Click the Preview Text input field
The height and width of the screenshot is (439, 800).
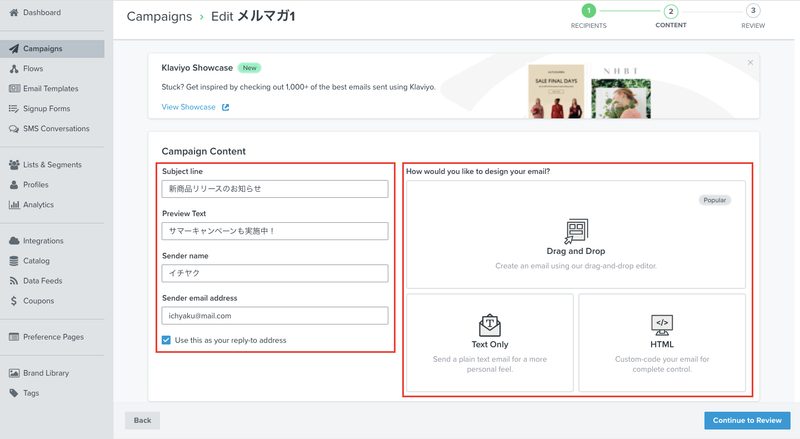click(x=275, y=231)
